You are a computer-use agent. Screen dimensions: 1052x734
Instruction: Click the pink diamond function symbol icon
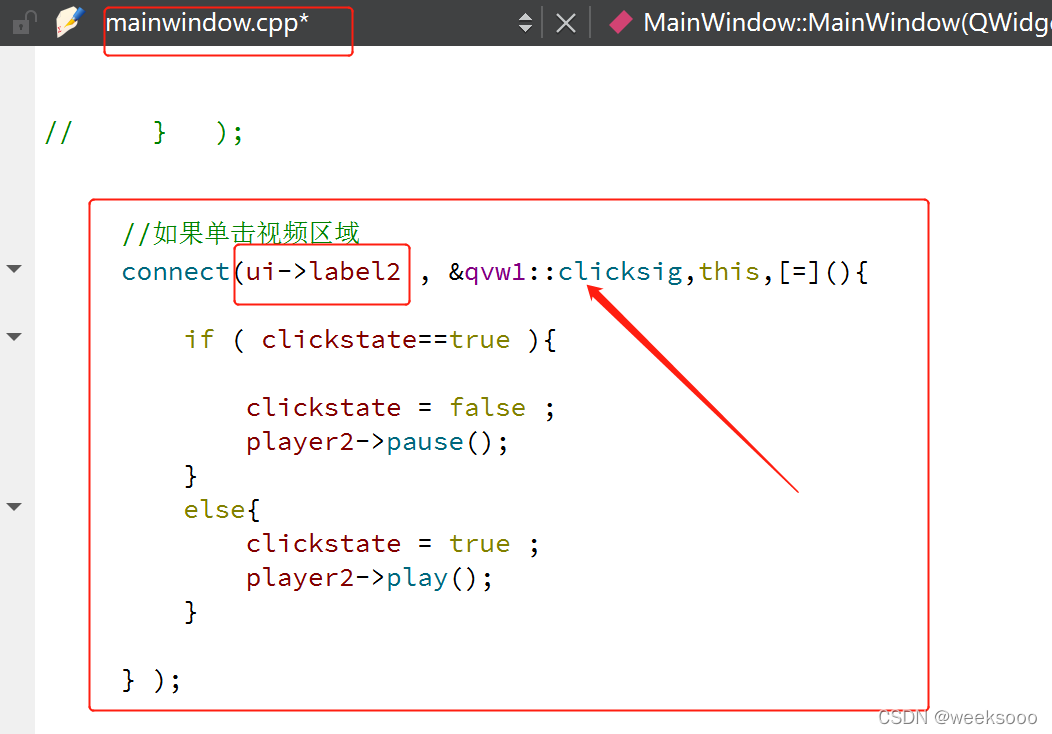(621, 22)
